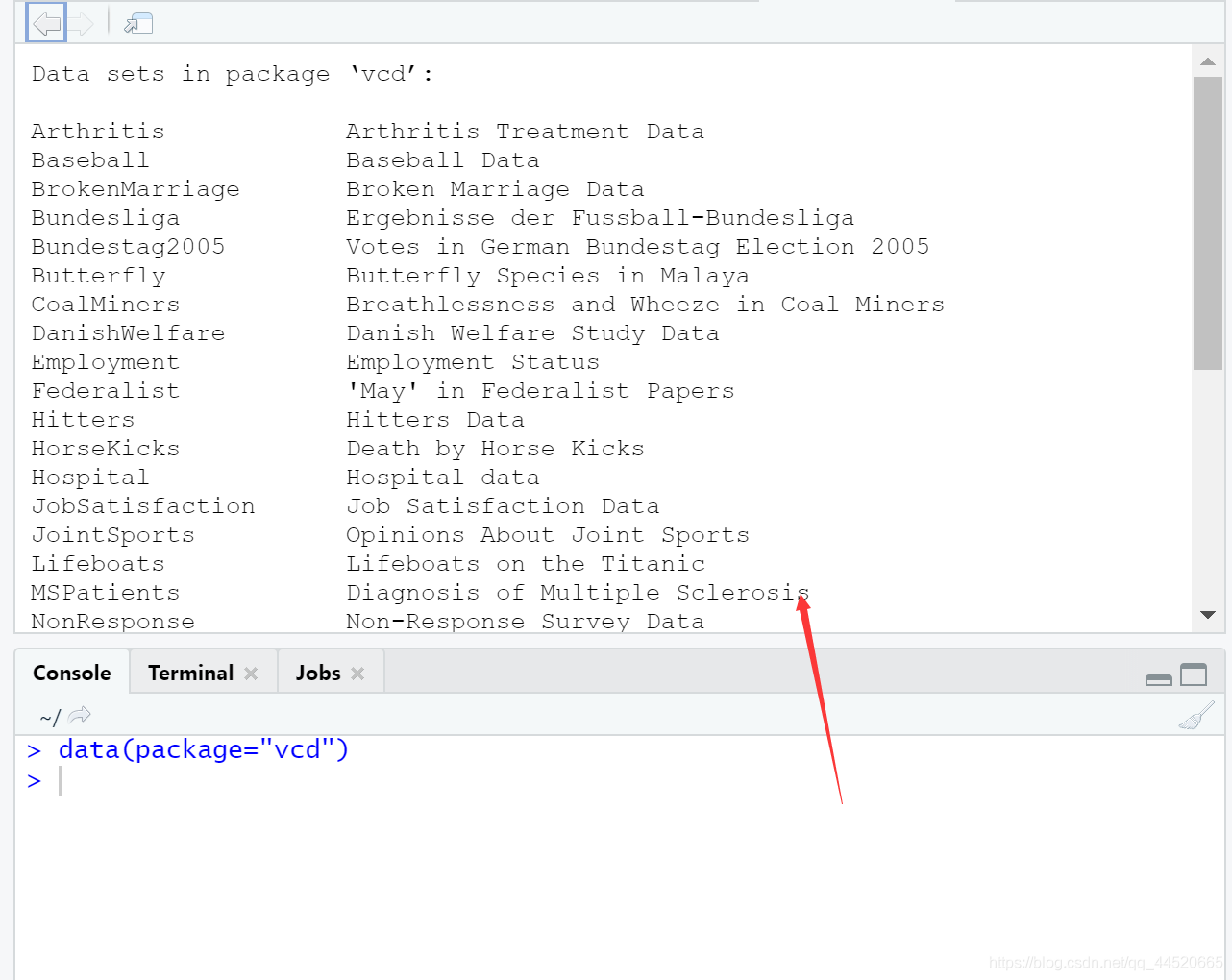Click 'Hospital data' description

click(443, 478)
